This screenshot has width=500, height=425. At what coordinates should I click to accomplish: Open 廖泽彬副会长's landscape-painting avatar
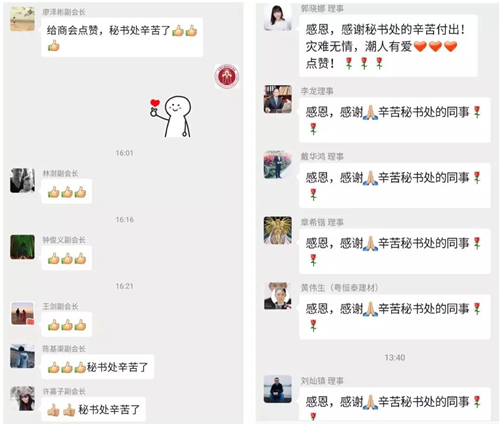pos(22,19)
